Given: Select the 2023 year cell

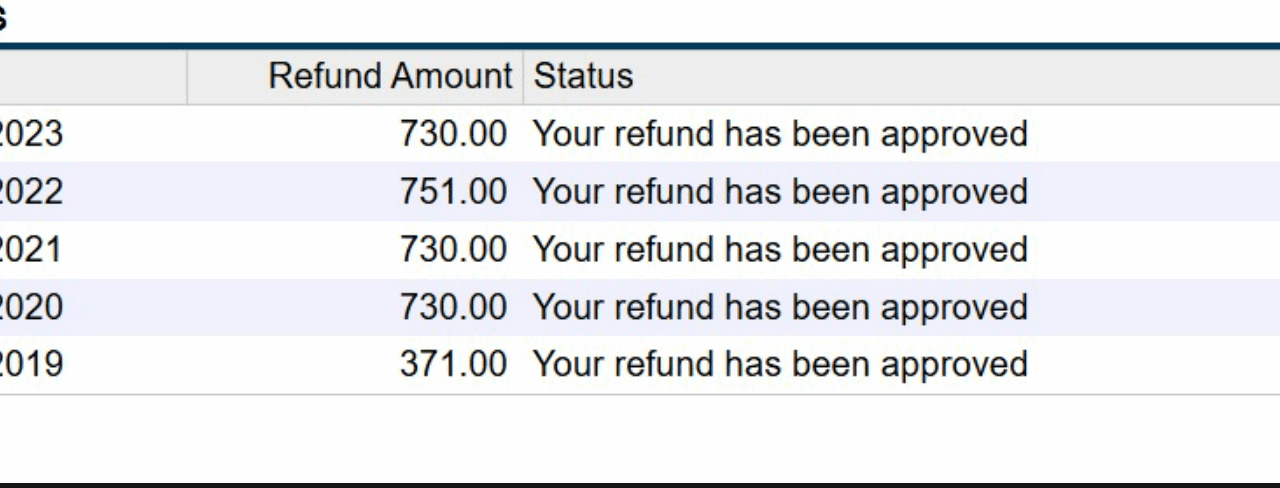Looking at the screenshot, I should point(31,134).
